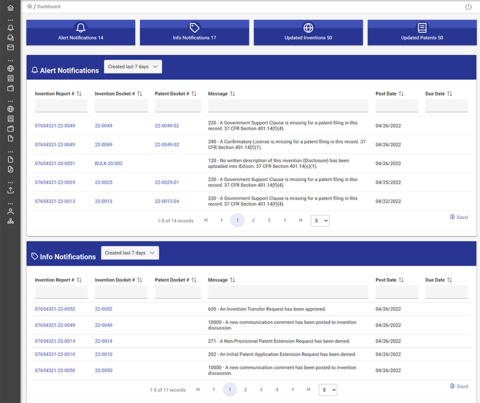The image size is (480, 403).
Task: Open the user profile icon in sidebar
Action: coord(11,211)
